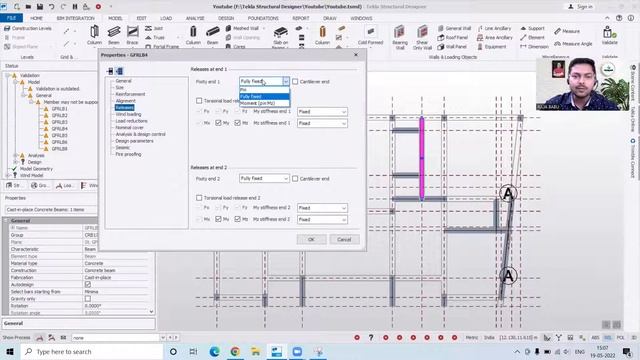Click the Dimension tool

coord(534,47)
